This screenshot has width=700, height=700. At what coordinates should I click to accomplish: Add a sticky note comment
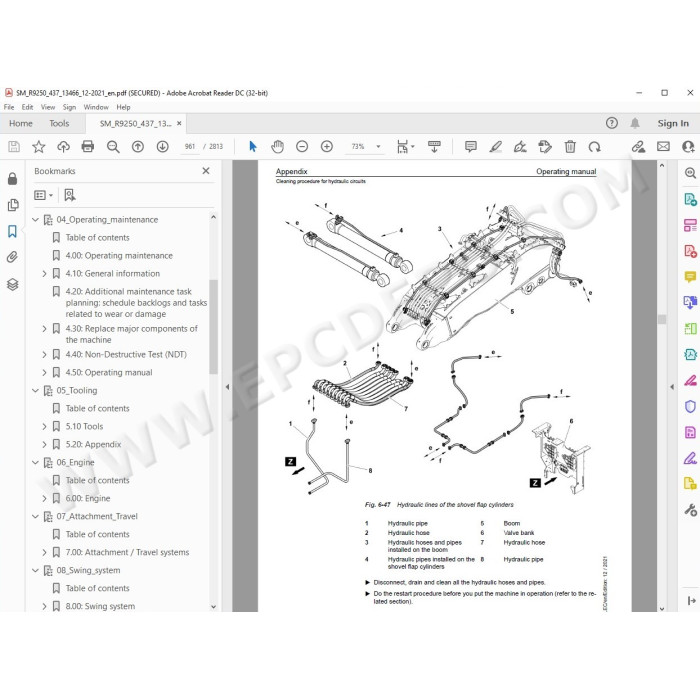tap(471, 146)
